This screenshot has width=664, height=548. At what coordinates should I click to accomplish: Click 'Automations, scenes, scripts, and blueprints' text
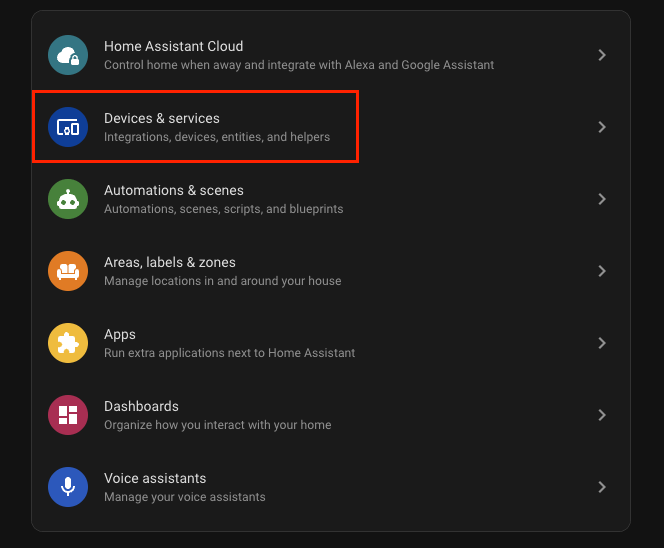click(x=224, y=209)
